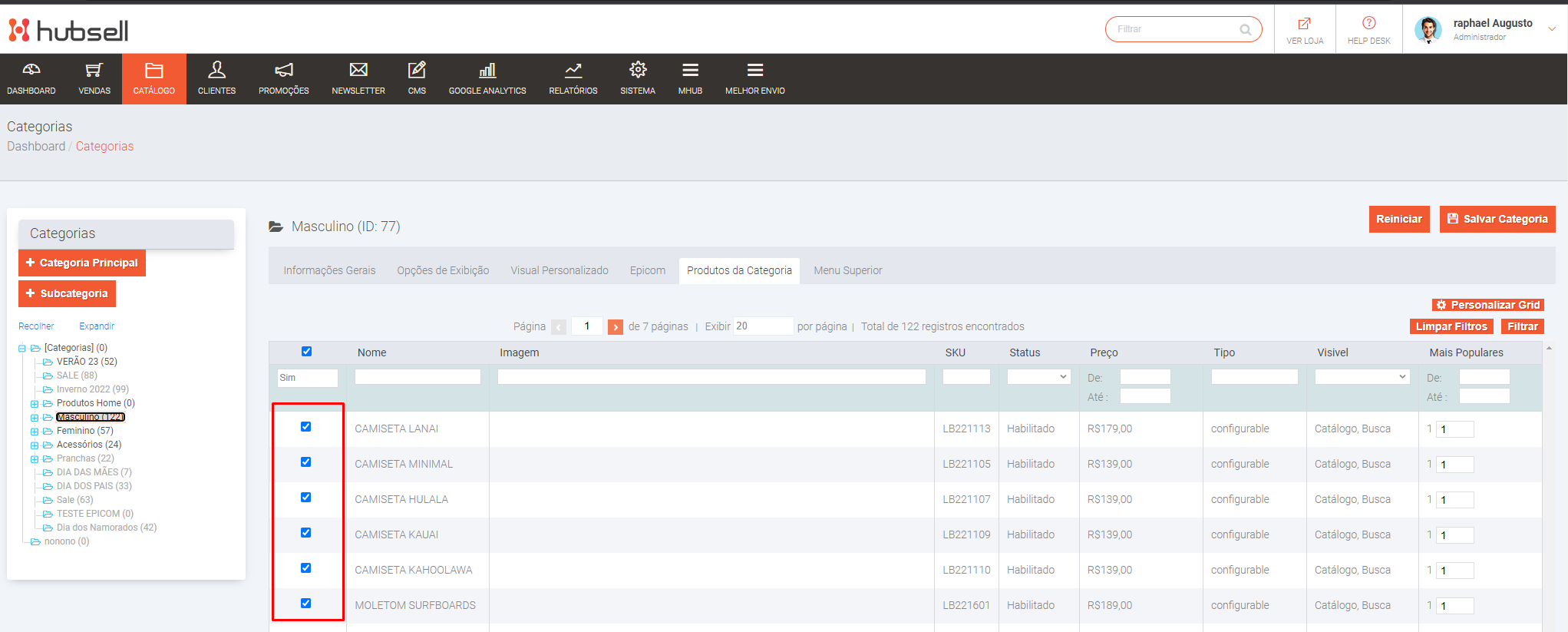Click the Limpar Filtros button
This screenshot has width=1568, height=632.
pyautogui.click(x=1451, y=326)
